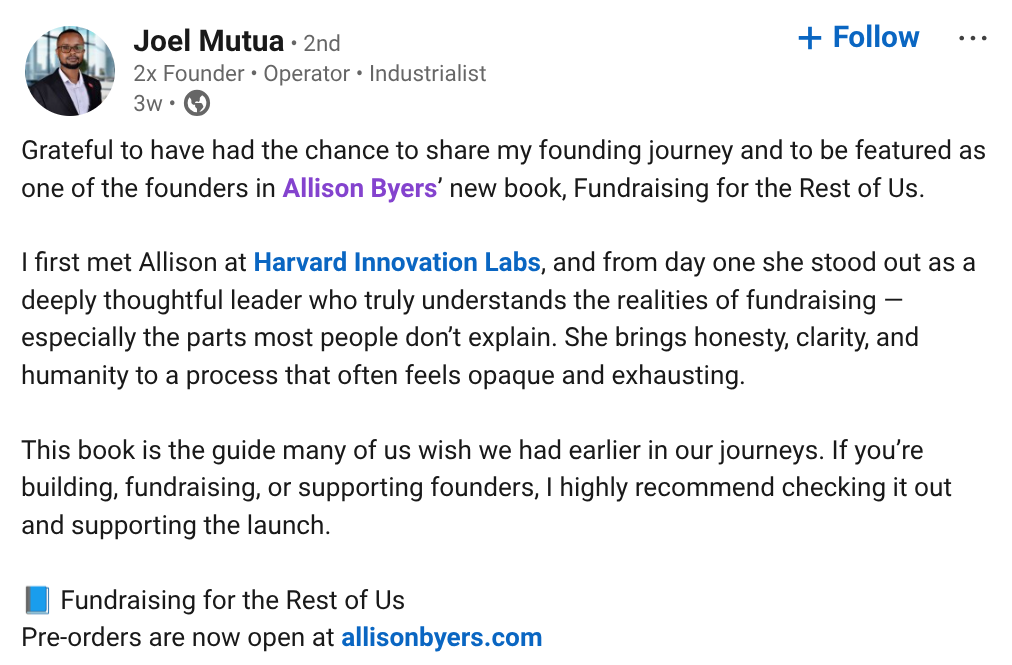Click the '2x Founder • Operator • Industrialist' headline

(310, 73)
